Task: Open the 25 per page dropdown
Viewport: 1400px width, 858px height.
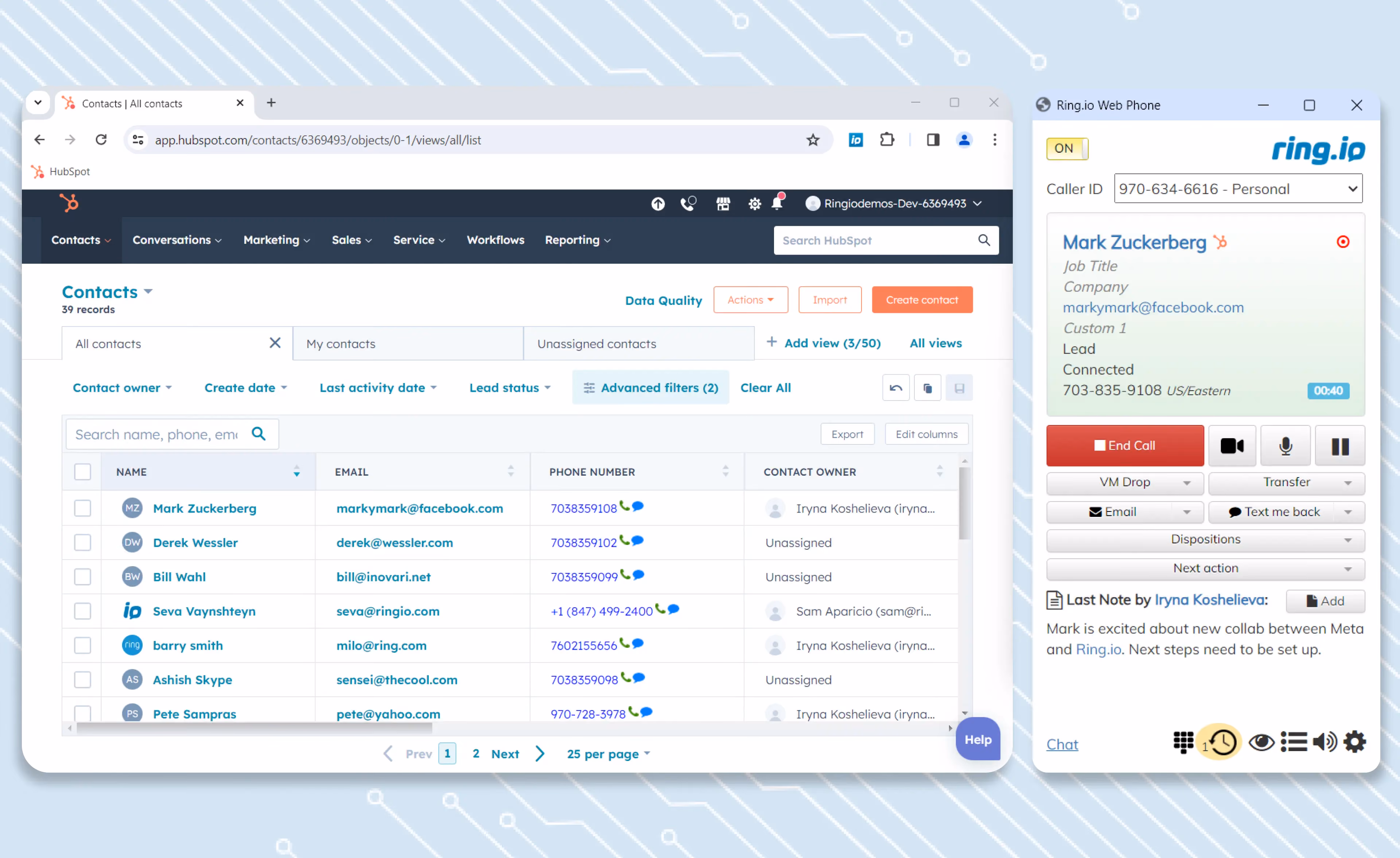Action: coord(608,754)
